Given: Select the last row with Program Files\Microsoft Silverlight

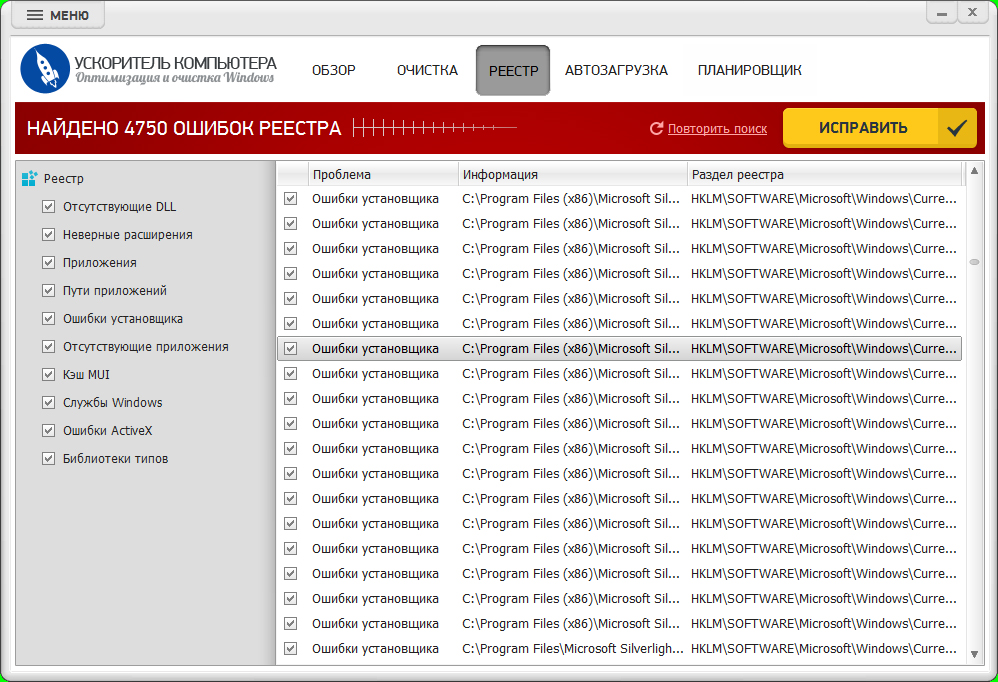Looking at the screenshot, I should 619,649.
